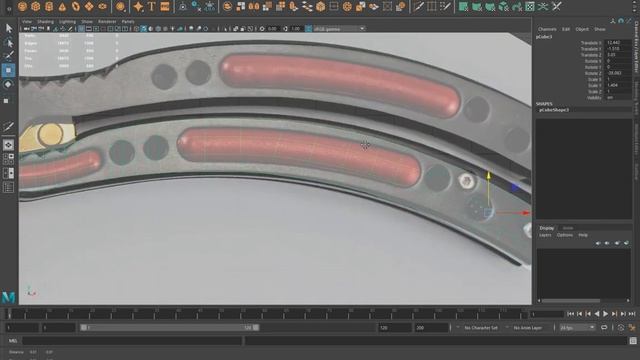
Task: Choose the Lasso select tool
Action: click(x=9, y=42)
